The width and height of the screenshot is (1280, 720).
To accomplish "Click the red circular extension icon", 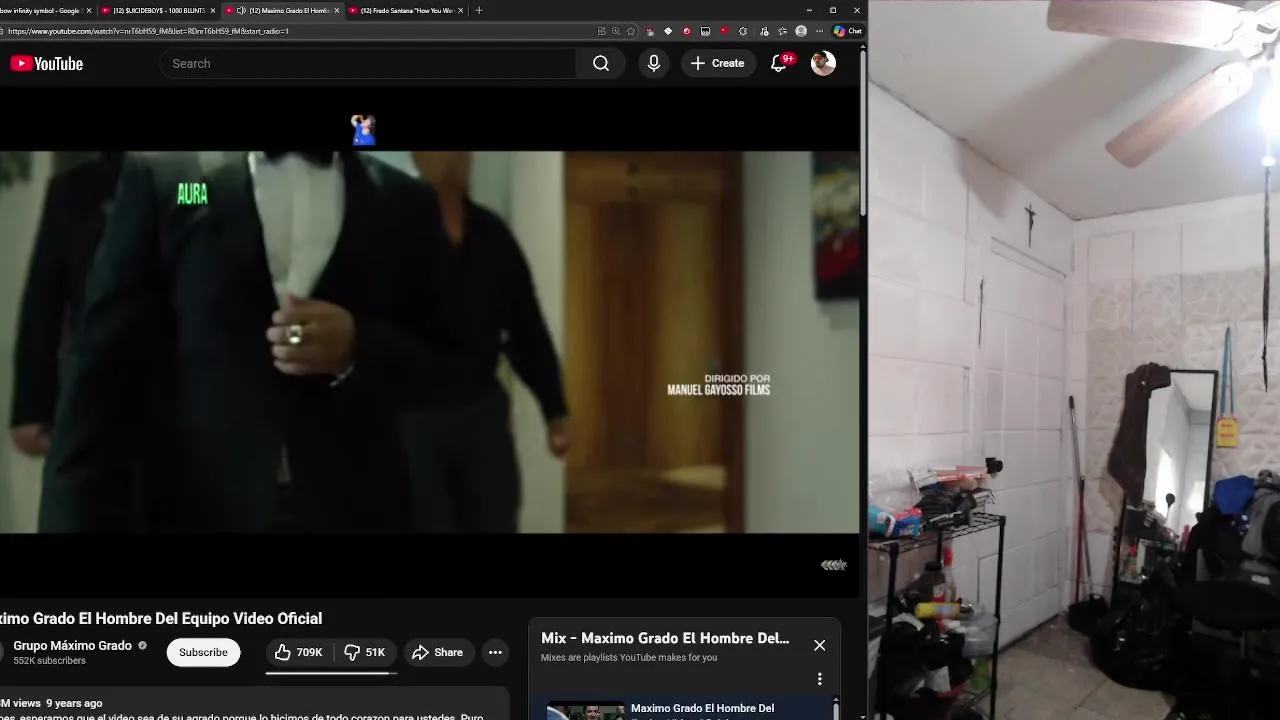I will [x=687, y=31].
